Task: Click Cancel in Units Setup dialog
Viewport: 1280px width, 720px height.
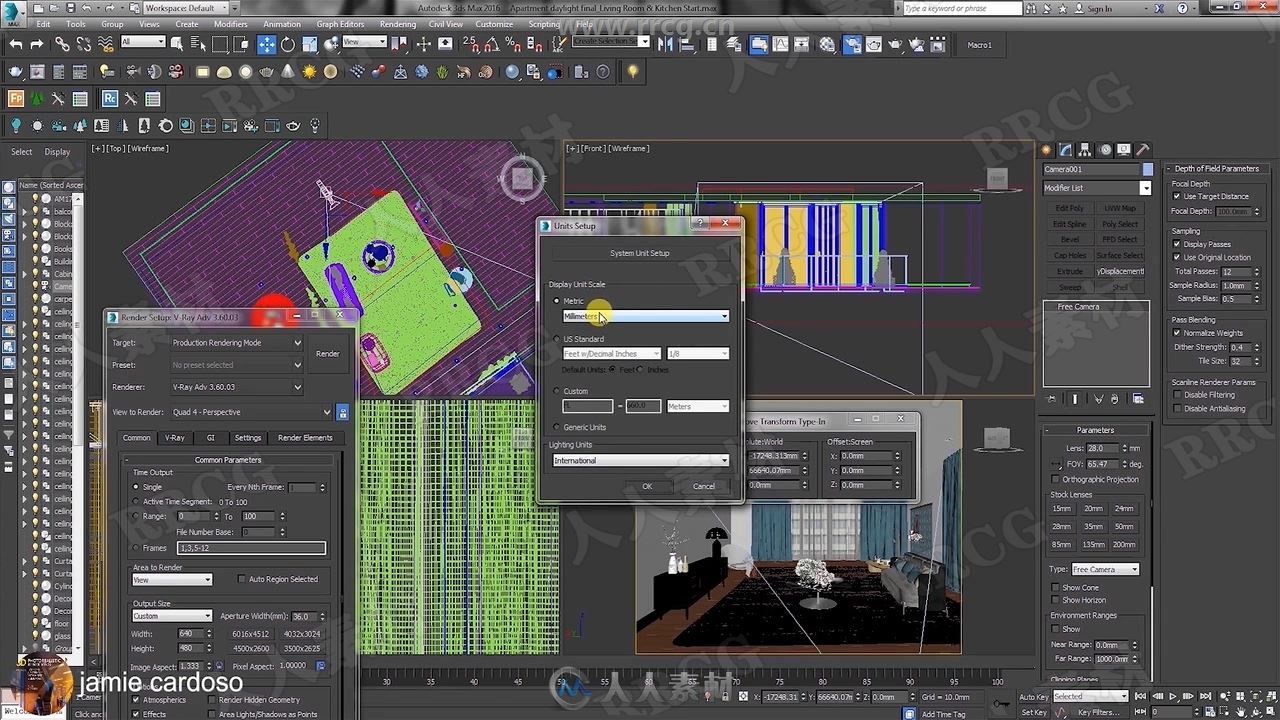Action: 704,486
